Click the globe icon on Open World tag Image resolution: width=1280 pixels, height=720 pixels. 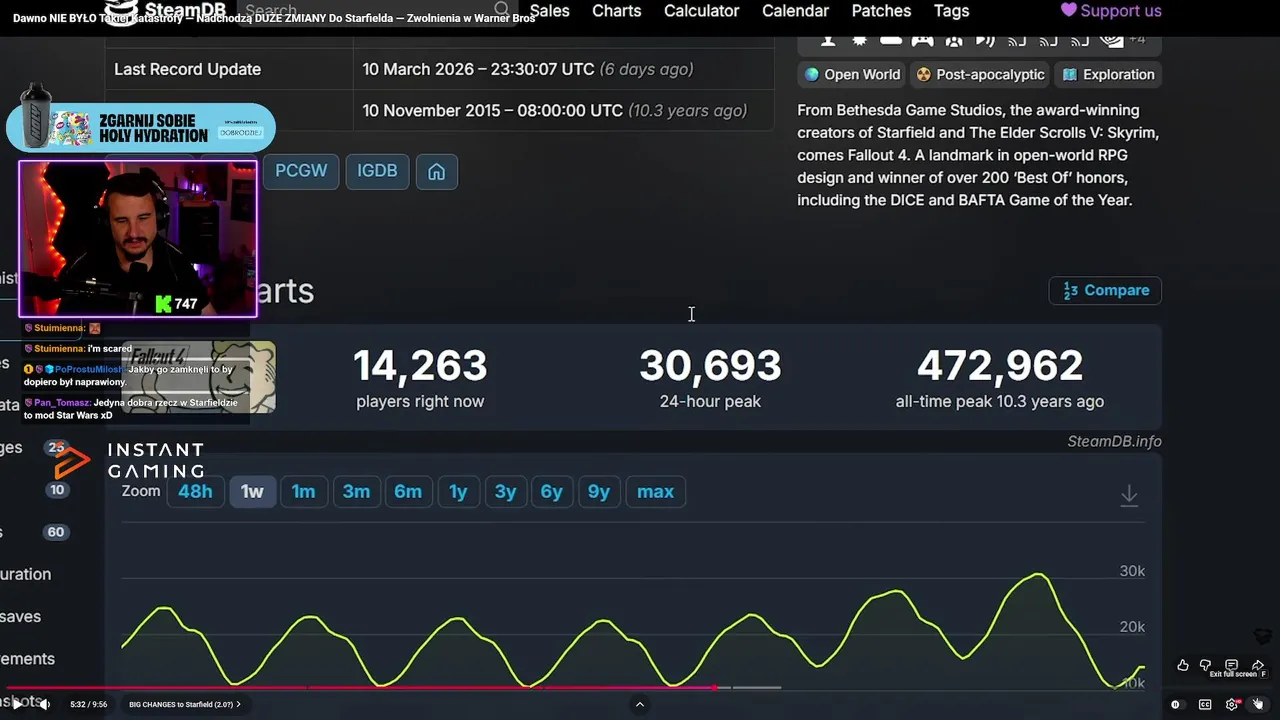[812, 75]
